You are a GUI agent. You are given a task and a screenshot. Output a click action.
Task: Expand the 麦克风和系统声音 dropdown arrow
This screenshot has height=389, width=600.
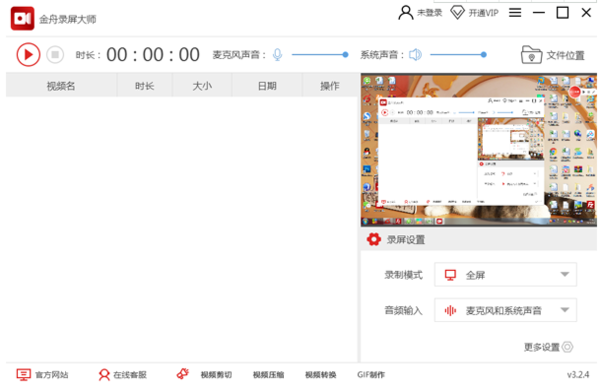coord(565,310)
